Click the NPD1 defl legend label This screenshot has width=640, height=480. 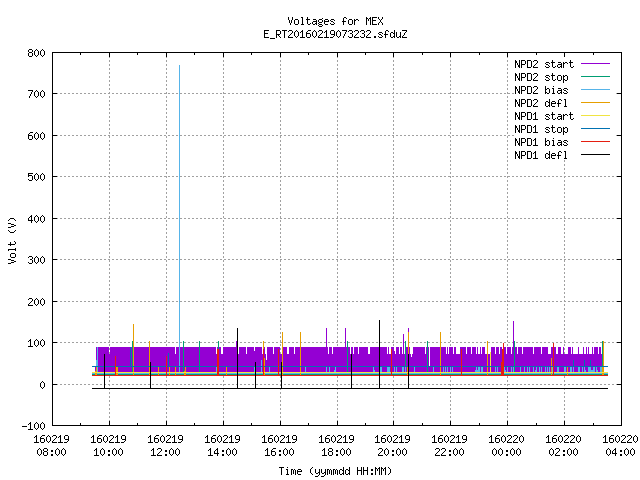click(541, 156)
